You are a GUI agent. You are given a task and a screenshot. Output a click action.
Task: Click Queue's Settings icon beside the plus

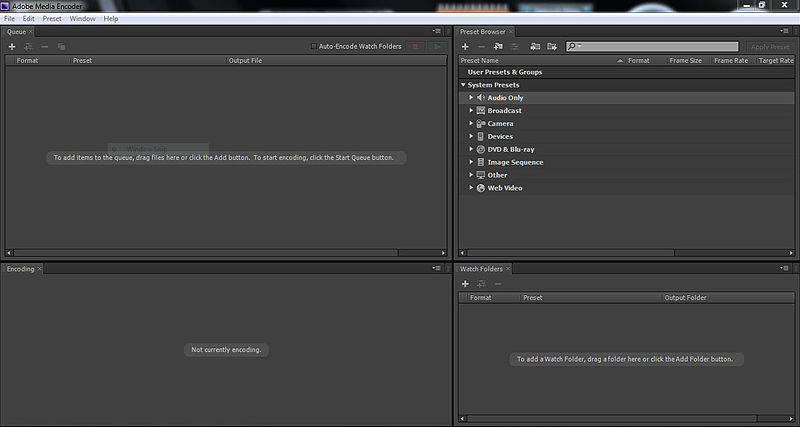click(x=28, y=46)
